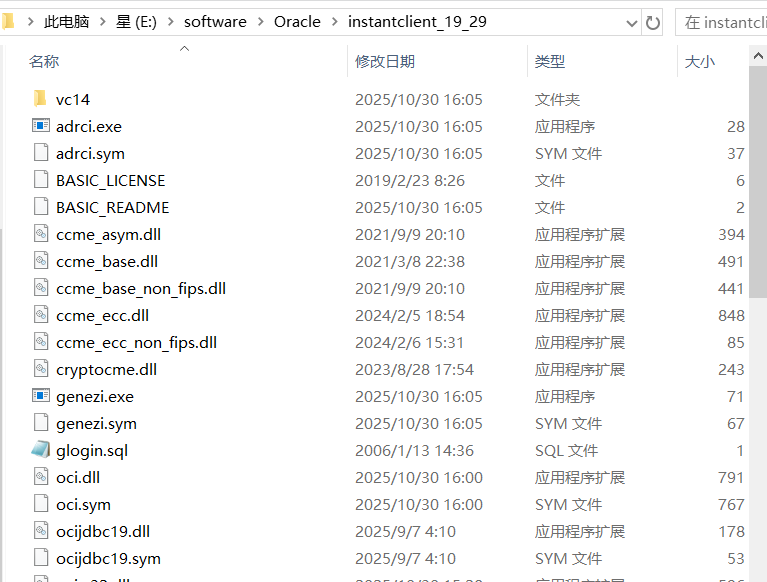
Task: Select the genezi.sym file name
Action: pos(96,424)
